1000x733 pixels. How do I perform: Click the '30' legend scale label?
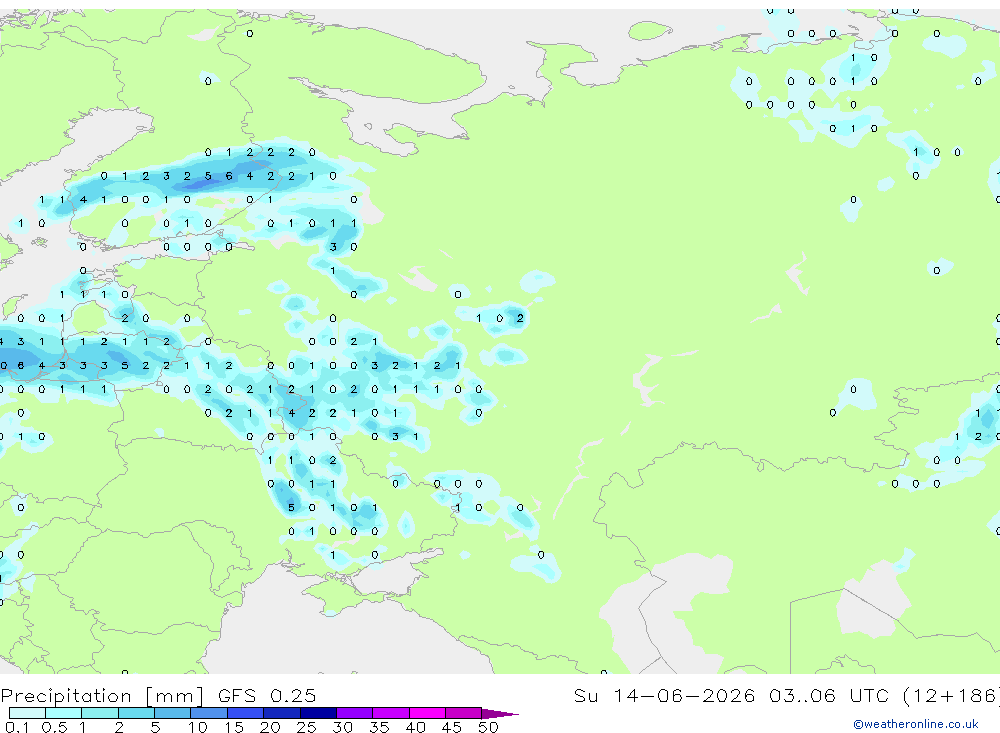pyautogui.click(x=342, y=727)
